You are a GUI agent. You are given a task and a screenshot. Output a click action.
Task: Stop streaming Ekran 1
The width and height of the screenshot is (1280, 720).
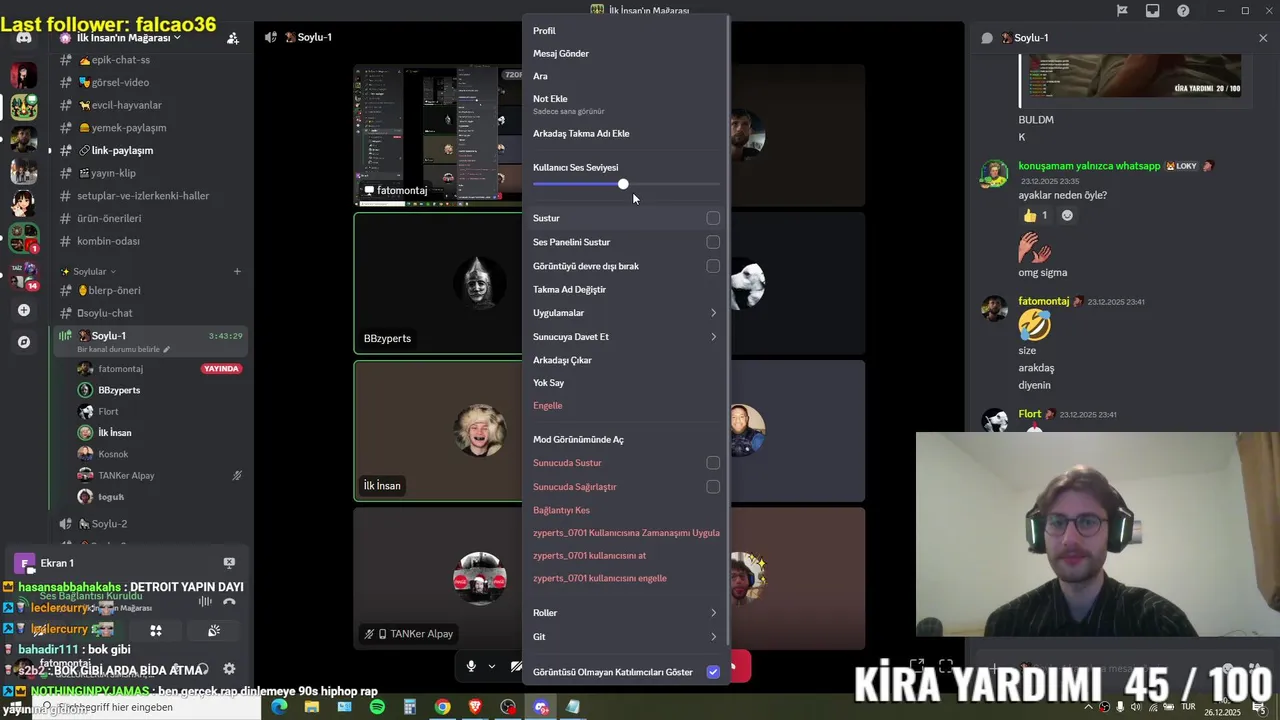(x=229, y=563)
